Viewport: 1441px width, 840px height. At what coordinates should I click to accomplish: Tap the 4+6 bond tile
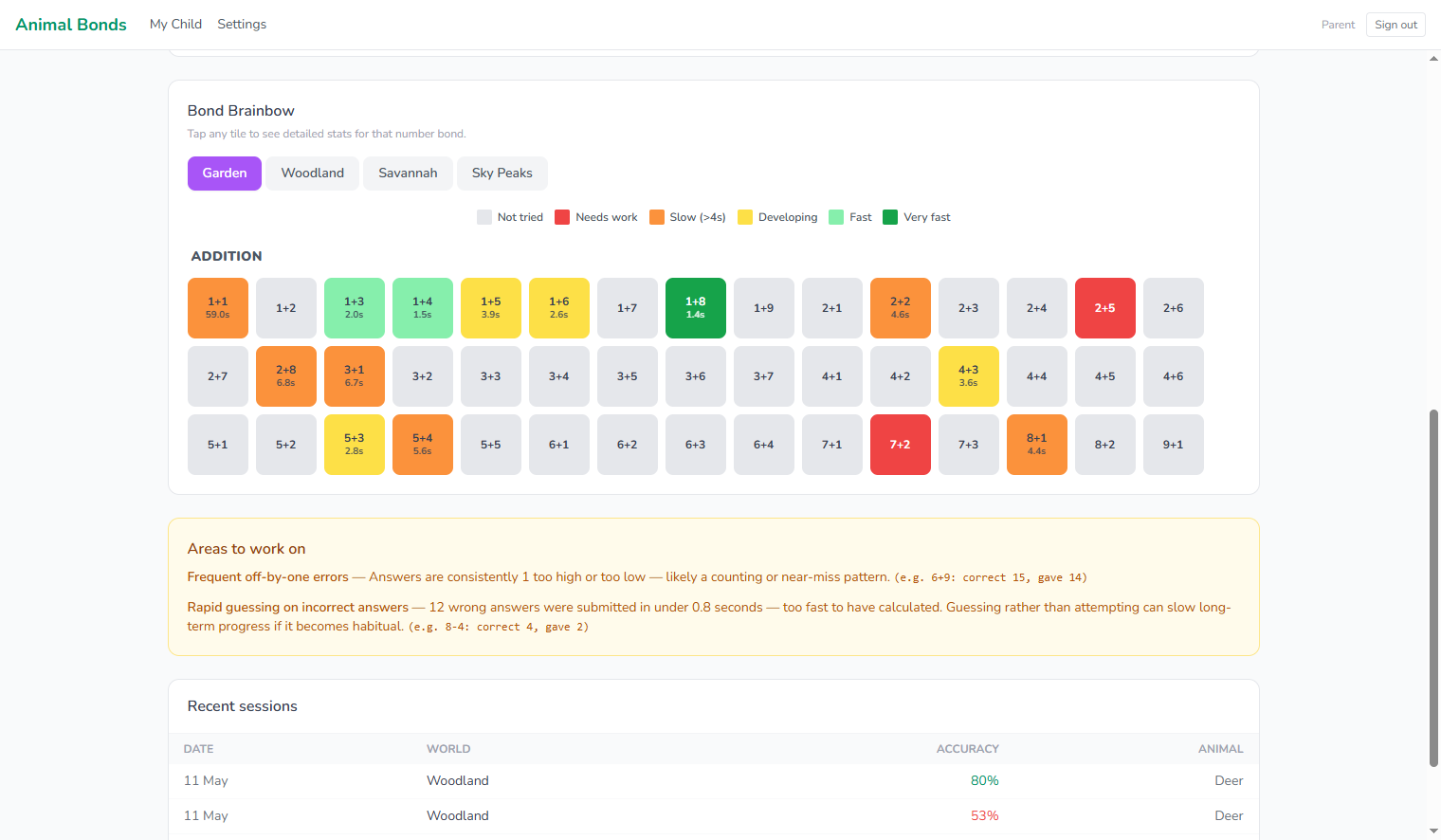1174,376
